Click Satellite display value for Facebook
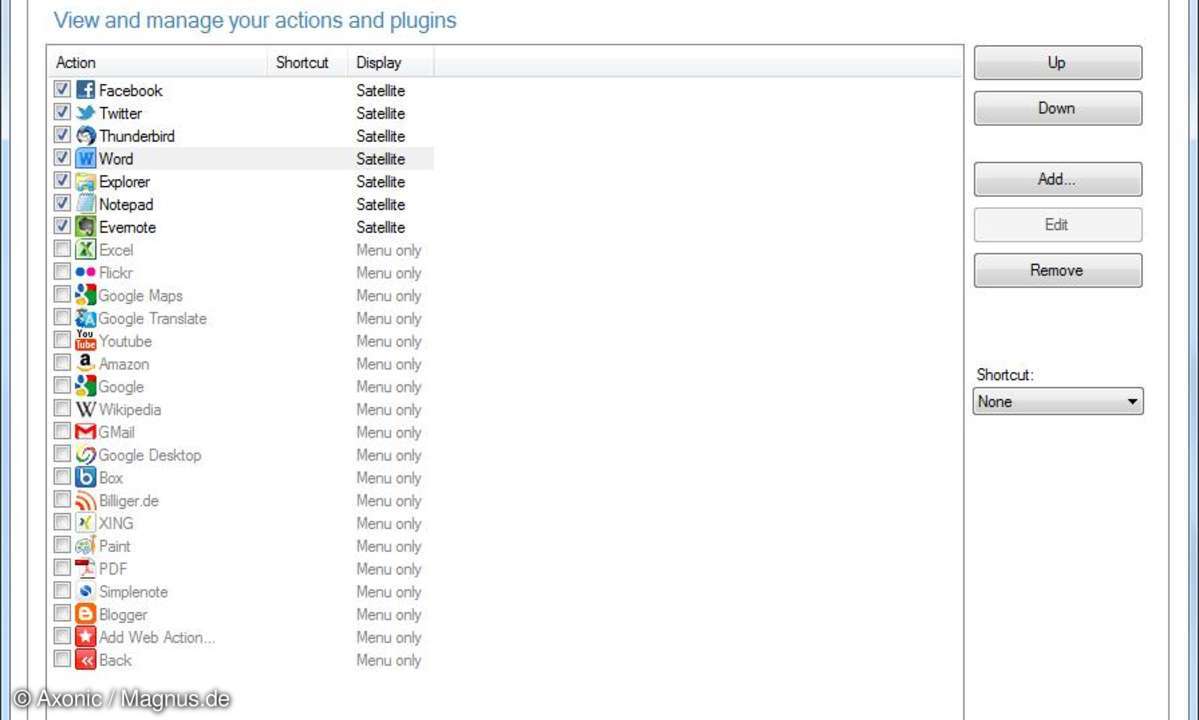This screenshot has width=1199, height=720. point(381,91)
